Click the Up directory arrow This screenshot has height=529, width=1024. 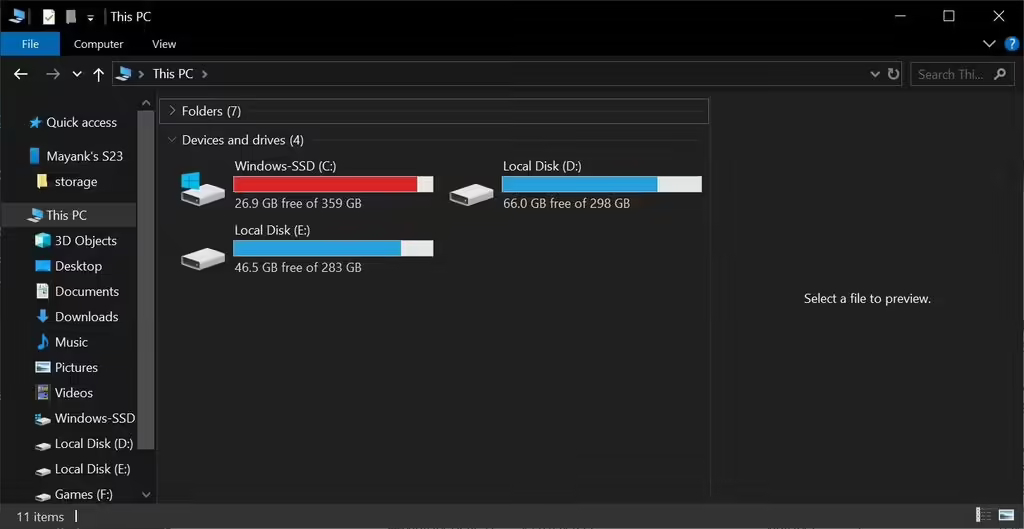(x=98, y=74)
